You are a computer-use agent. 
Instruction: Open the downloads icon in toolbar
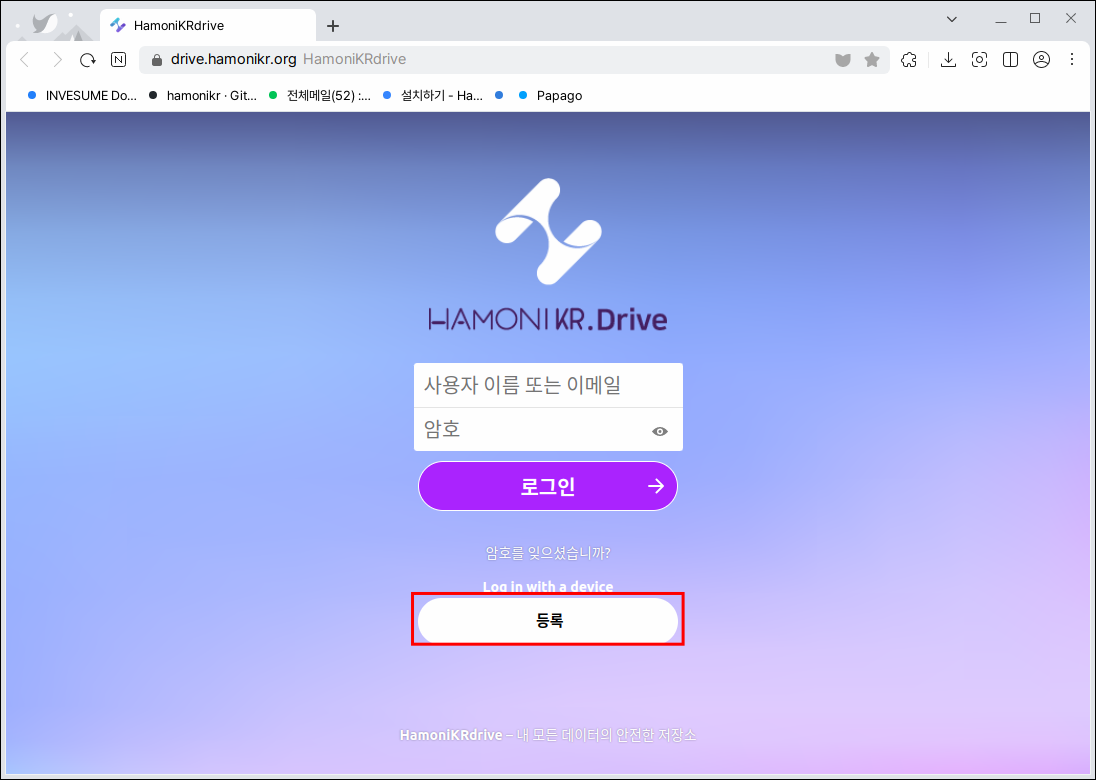[x=948, y=60]
